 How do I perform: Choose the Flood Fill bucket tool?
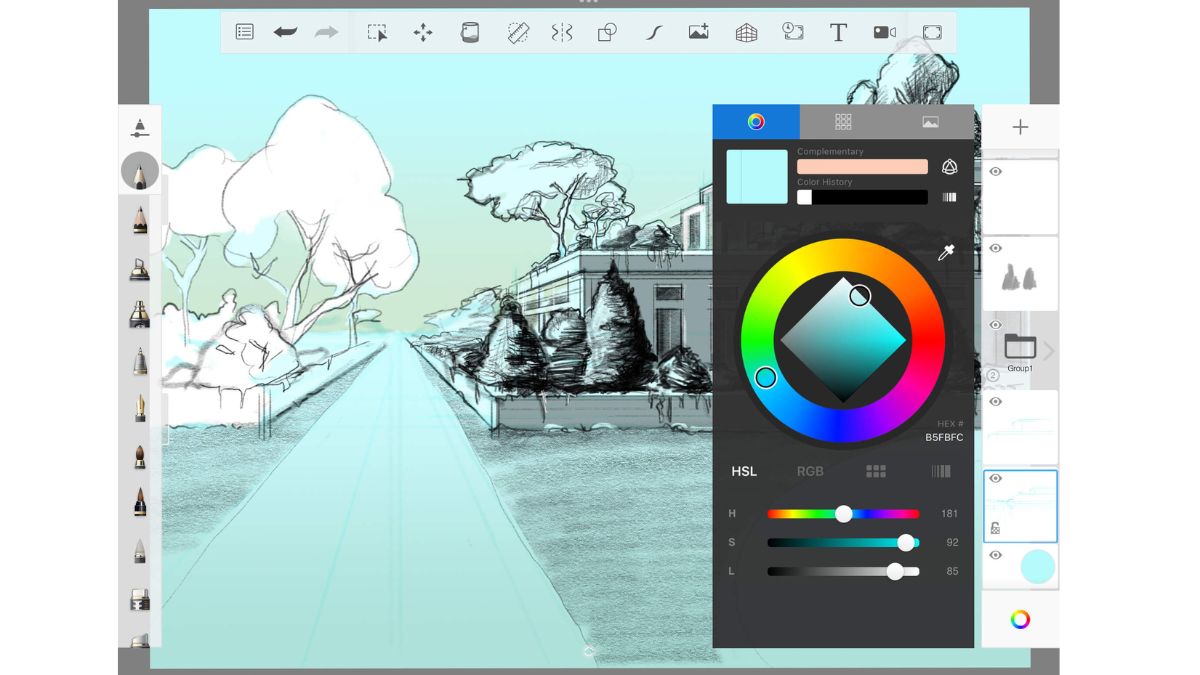coord(469,32)
